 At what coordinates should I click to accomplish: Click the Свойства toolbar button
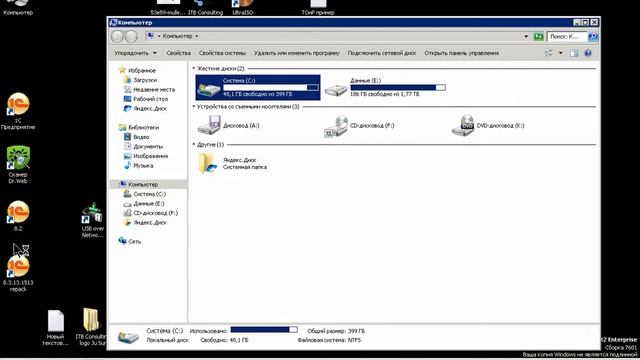point(178,53)
